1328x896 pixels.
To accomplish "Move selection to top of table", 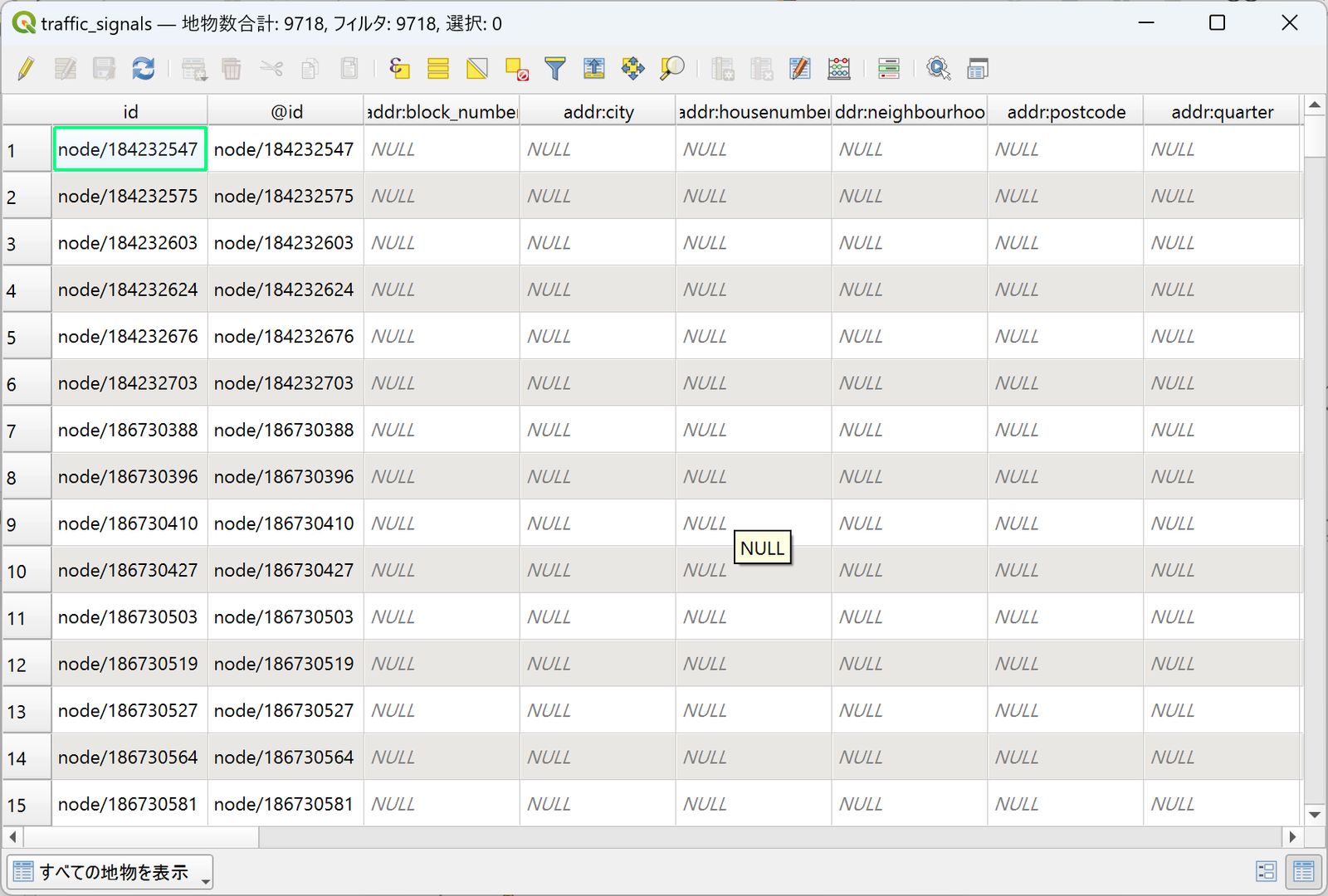I will 594,69.
